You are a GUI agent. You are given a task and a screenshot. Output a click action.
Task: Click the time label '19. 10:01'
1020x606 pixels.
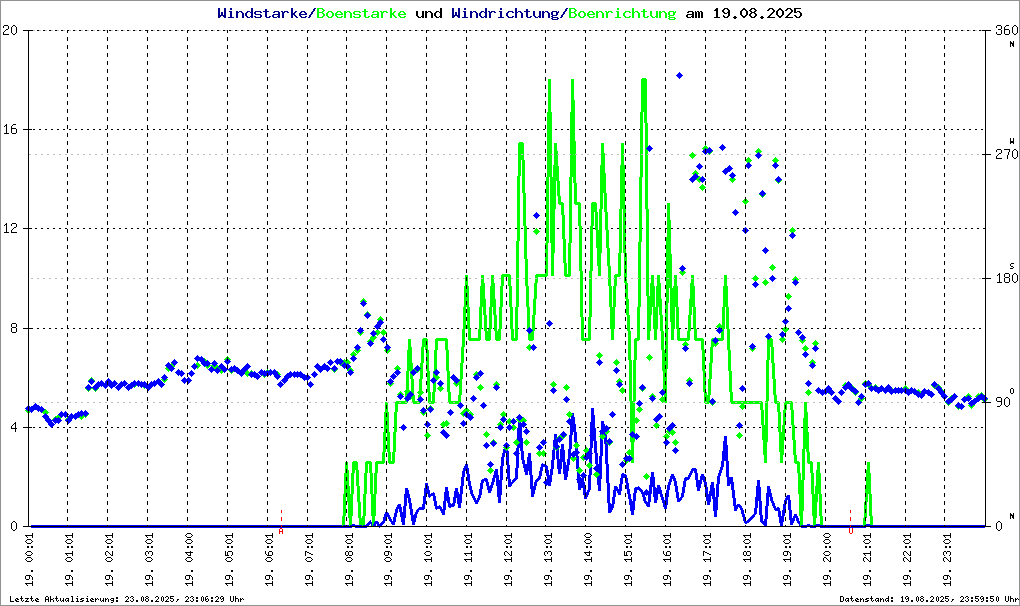pos(428,560)
